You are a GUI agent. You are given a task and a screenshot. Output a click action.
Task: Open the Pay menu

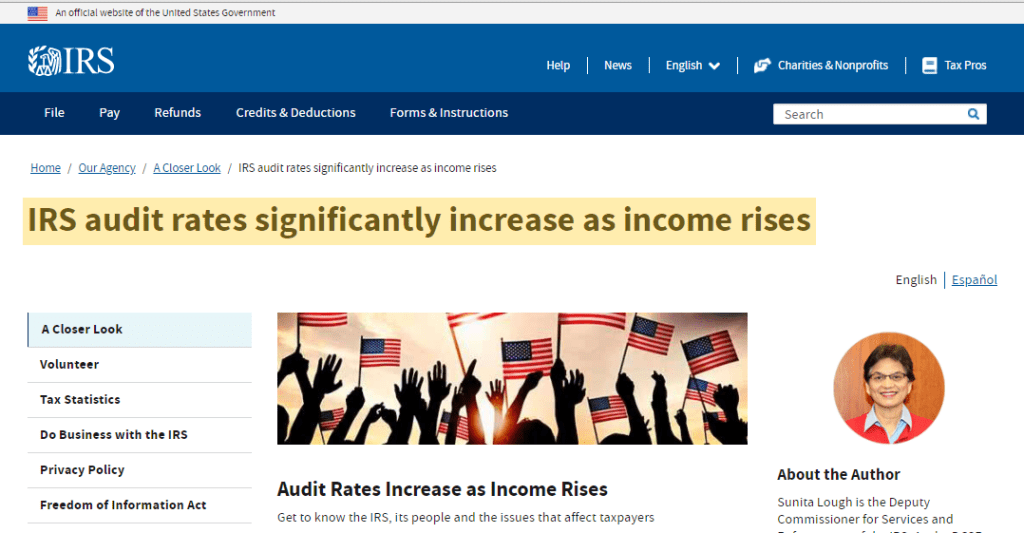(110, 113)
